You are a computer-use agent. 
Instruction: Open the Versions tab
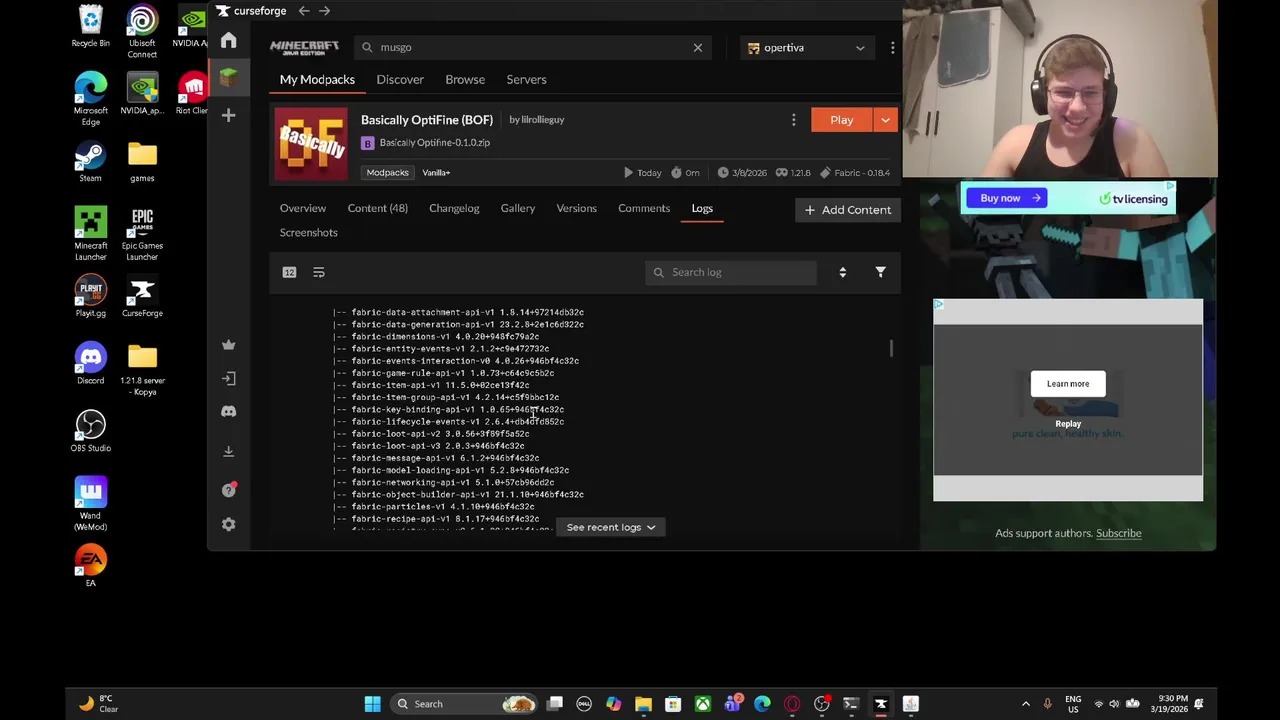click(x=577, y=208)
